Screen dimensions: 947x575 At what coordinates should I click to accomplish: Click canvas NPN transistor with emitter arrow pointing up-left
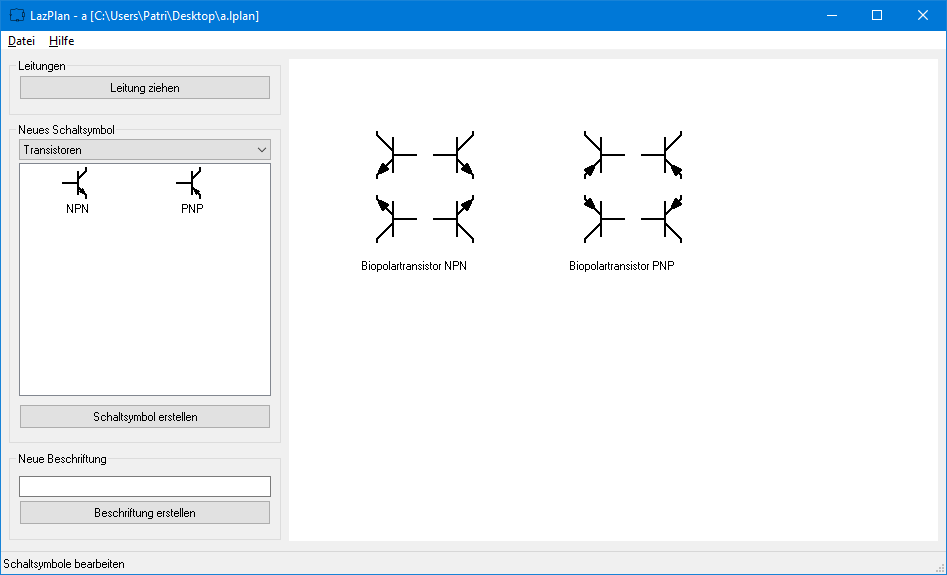pyautogui.click(x=393, y=217)
